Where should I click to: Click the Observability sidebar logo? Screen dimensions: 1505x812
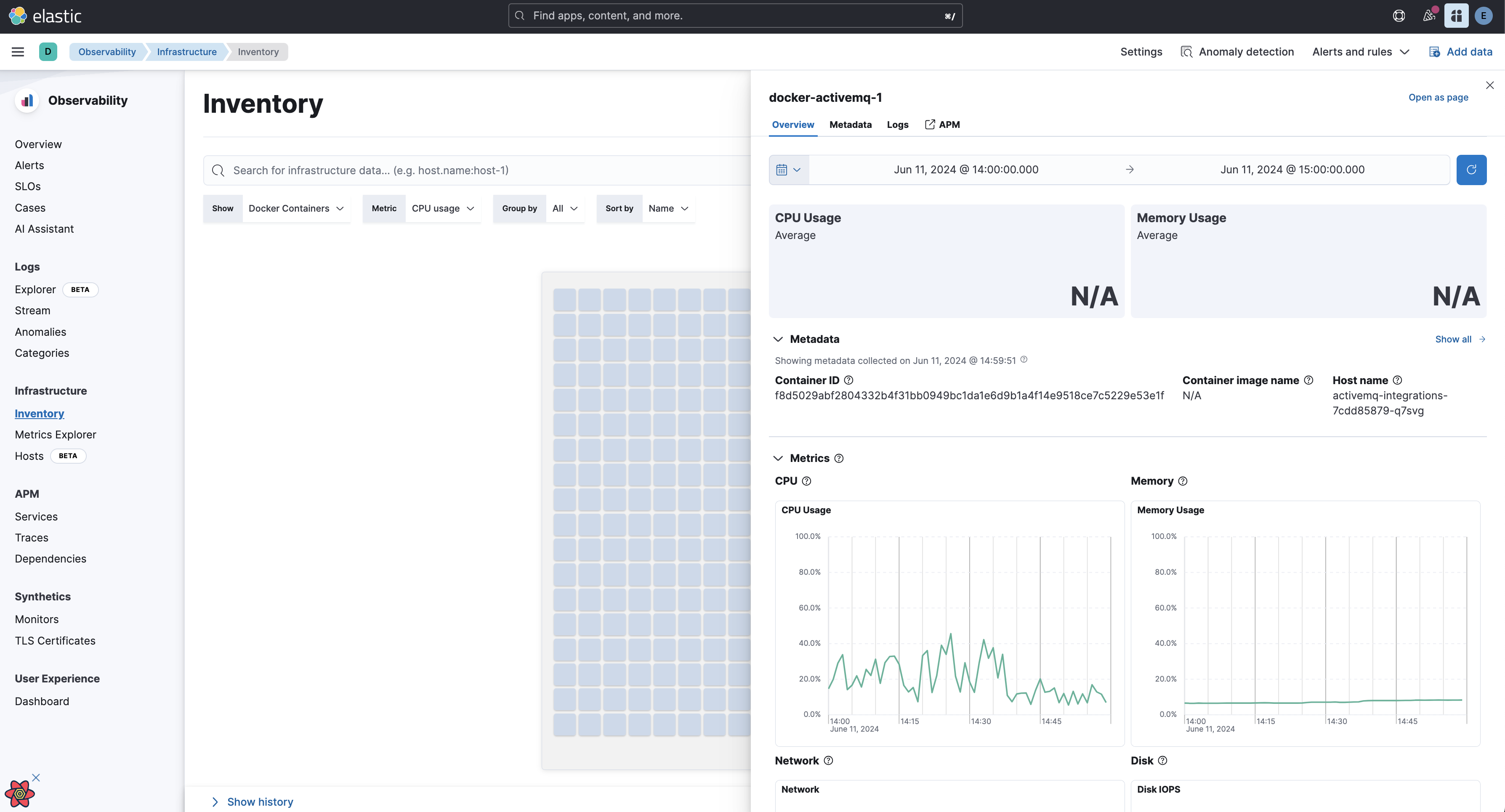27,101
